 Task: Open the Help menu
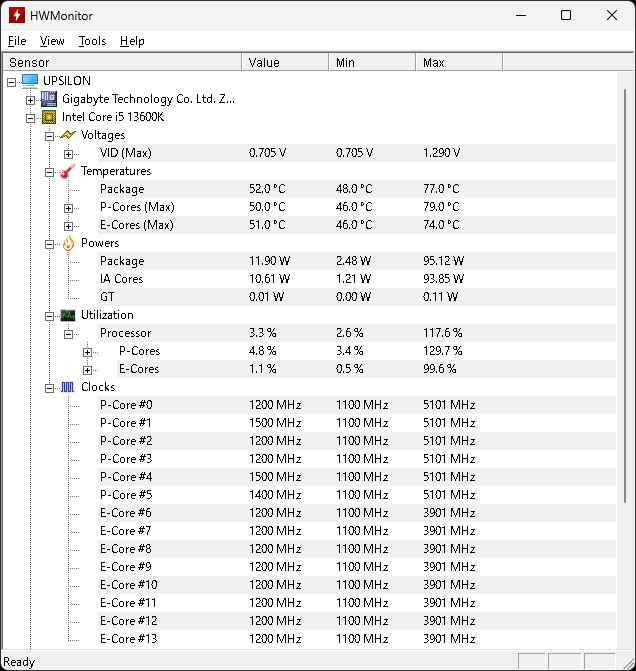pyautogui.click(x=132, y=41)
